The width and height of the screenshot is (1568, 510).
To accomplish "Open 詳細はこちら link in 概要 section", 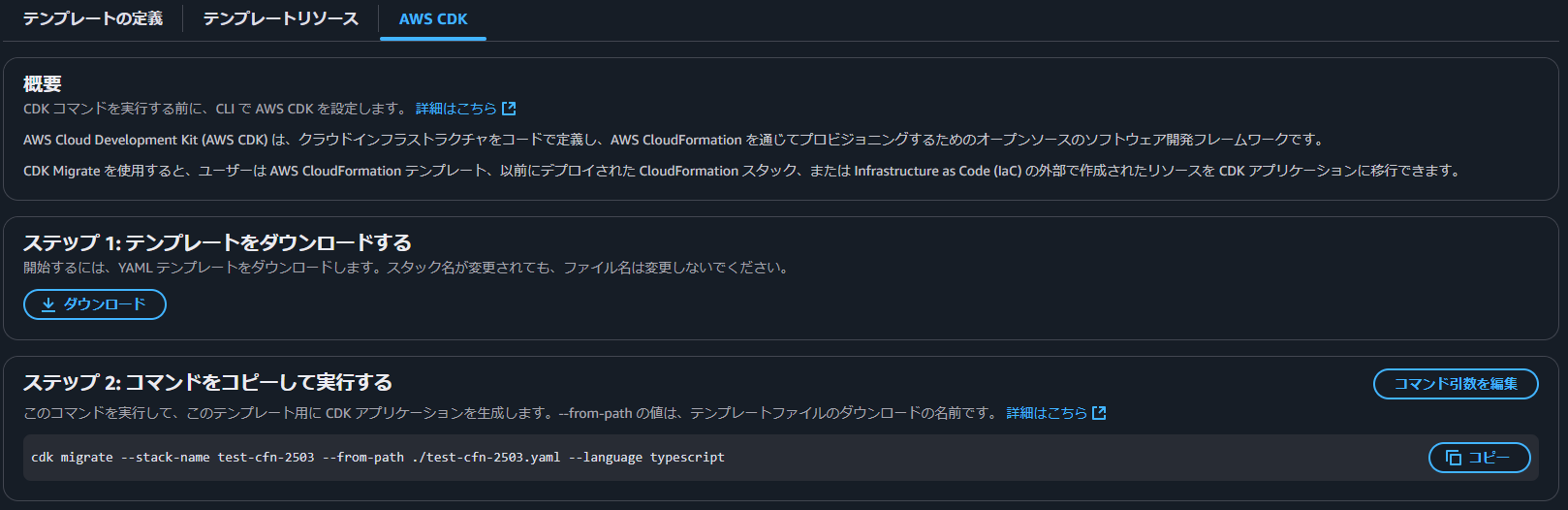I will [456, 109].
